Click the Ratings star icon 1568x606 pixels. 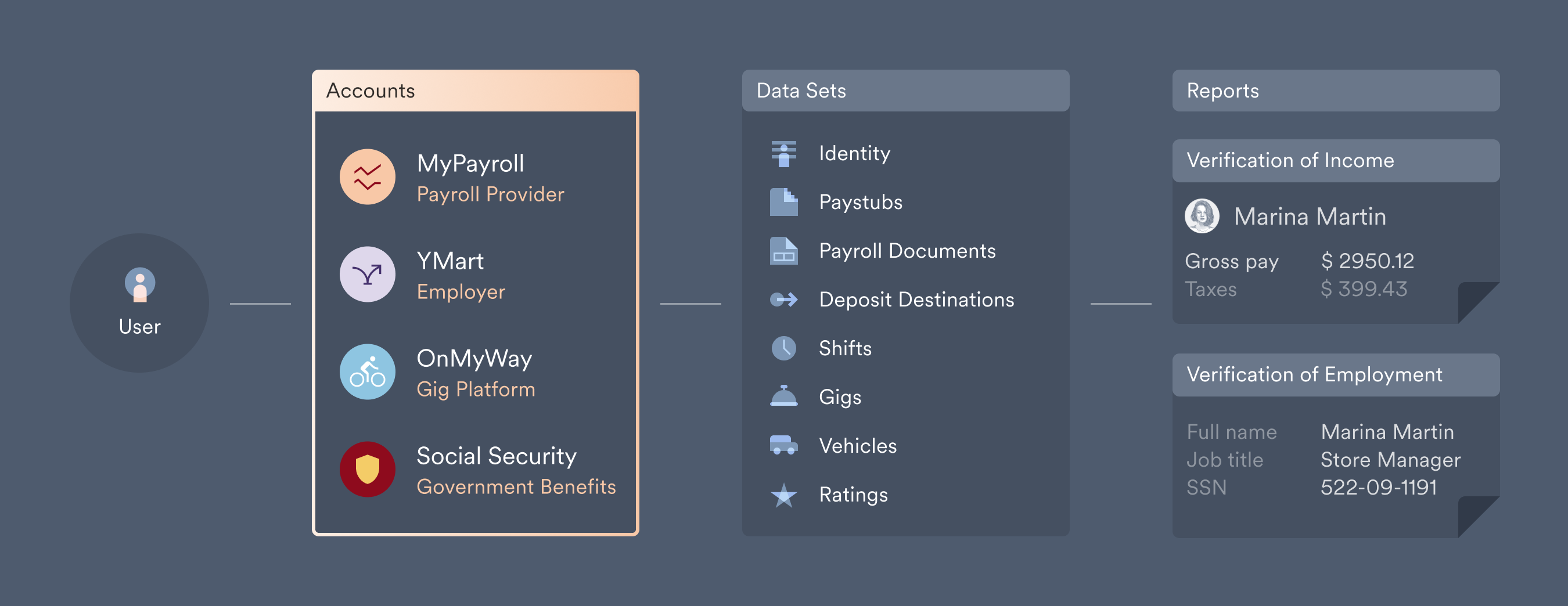pos(784,495)
